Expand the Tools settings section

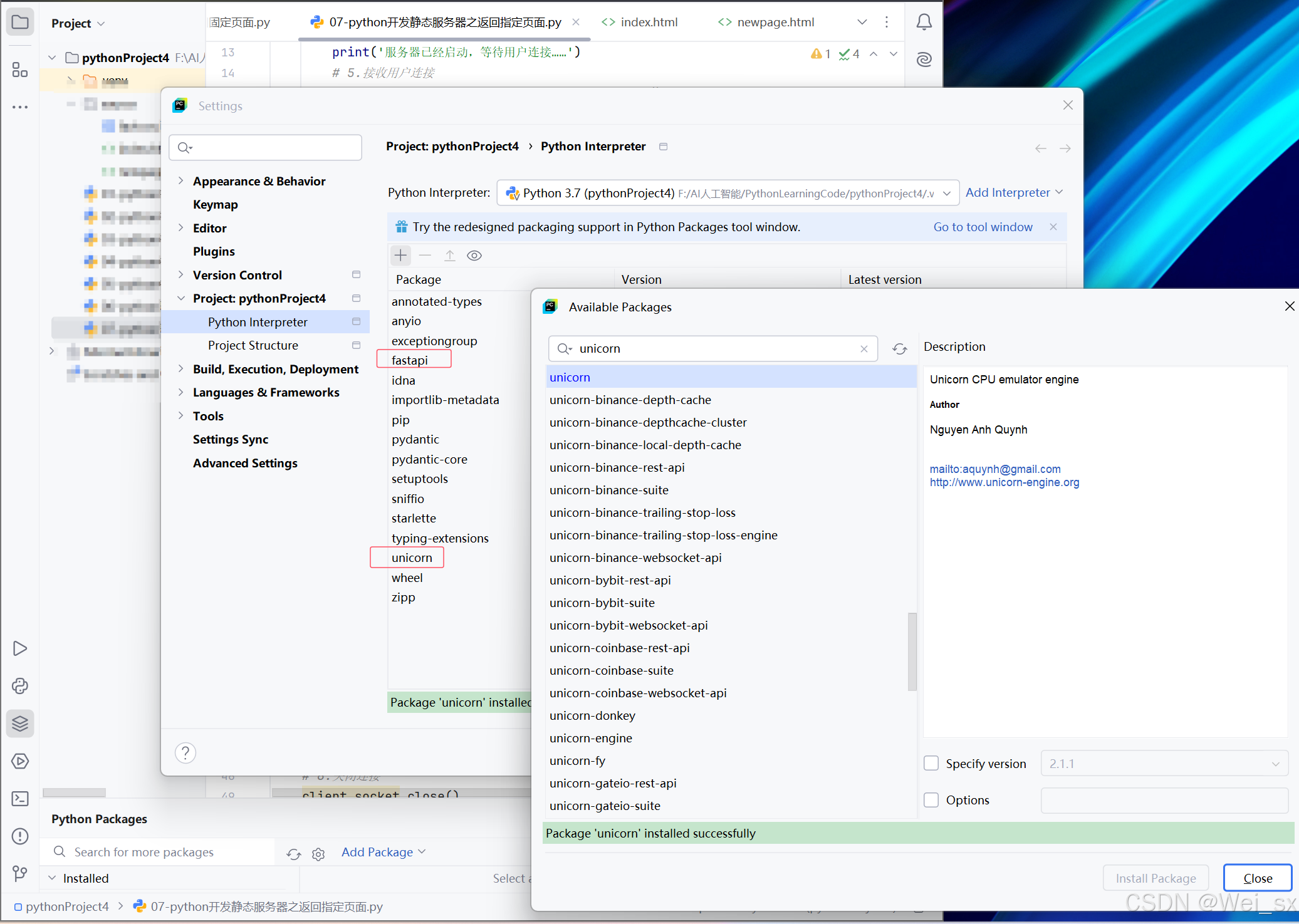(x=180, y=416)
